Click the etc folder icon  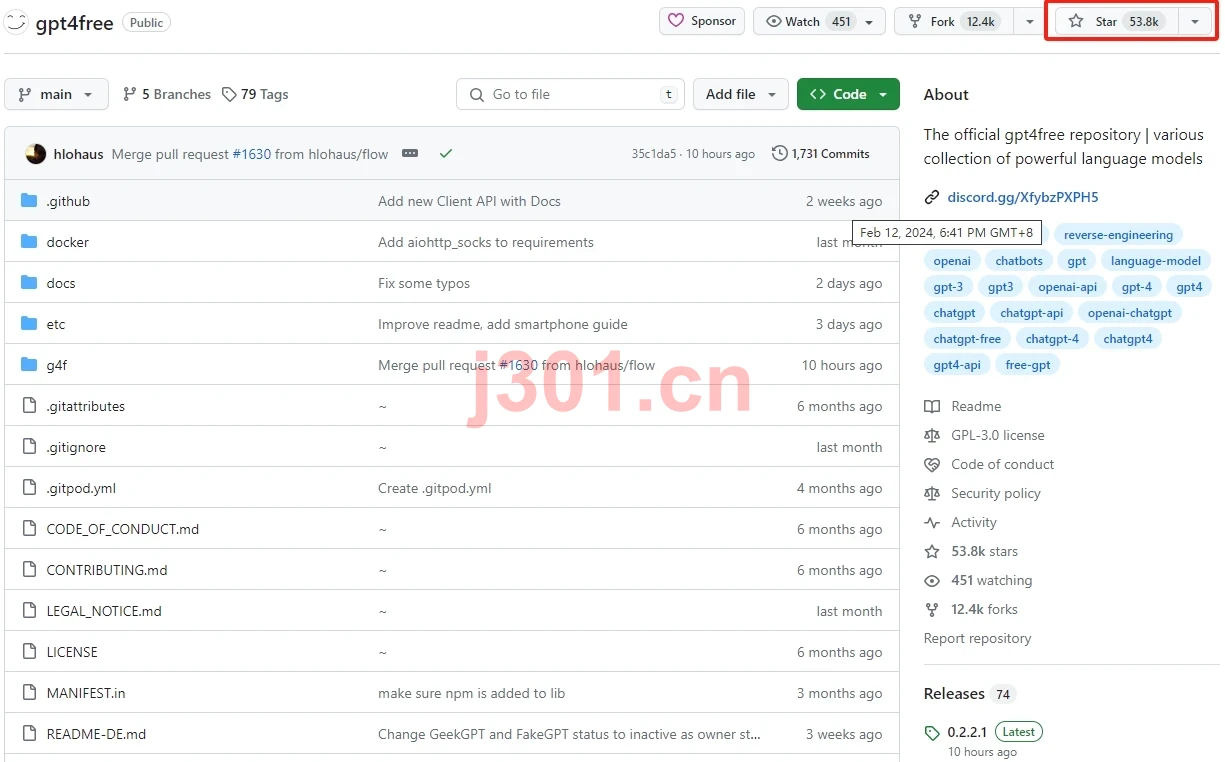point(29,324)
